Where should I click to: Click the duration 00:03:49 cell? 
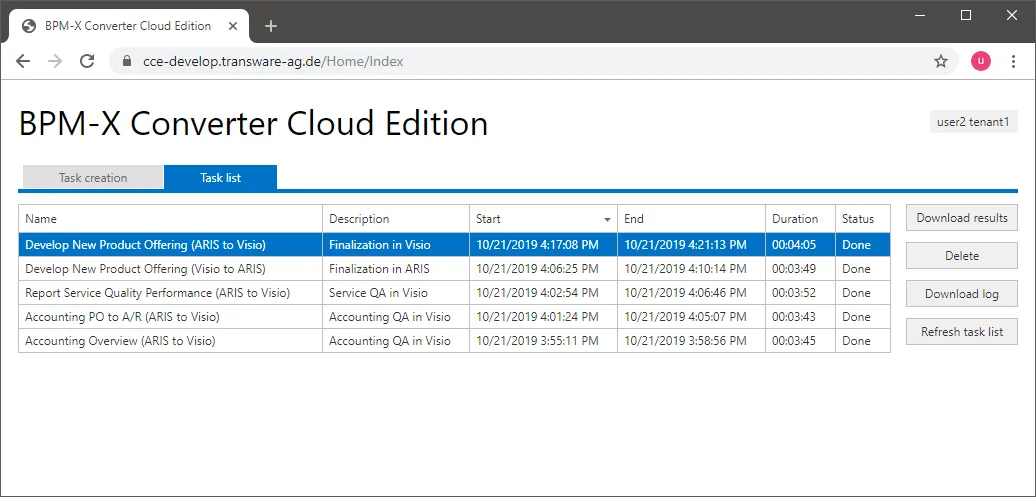tap(800, 269)
